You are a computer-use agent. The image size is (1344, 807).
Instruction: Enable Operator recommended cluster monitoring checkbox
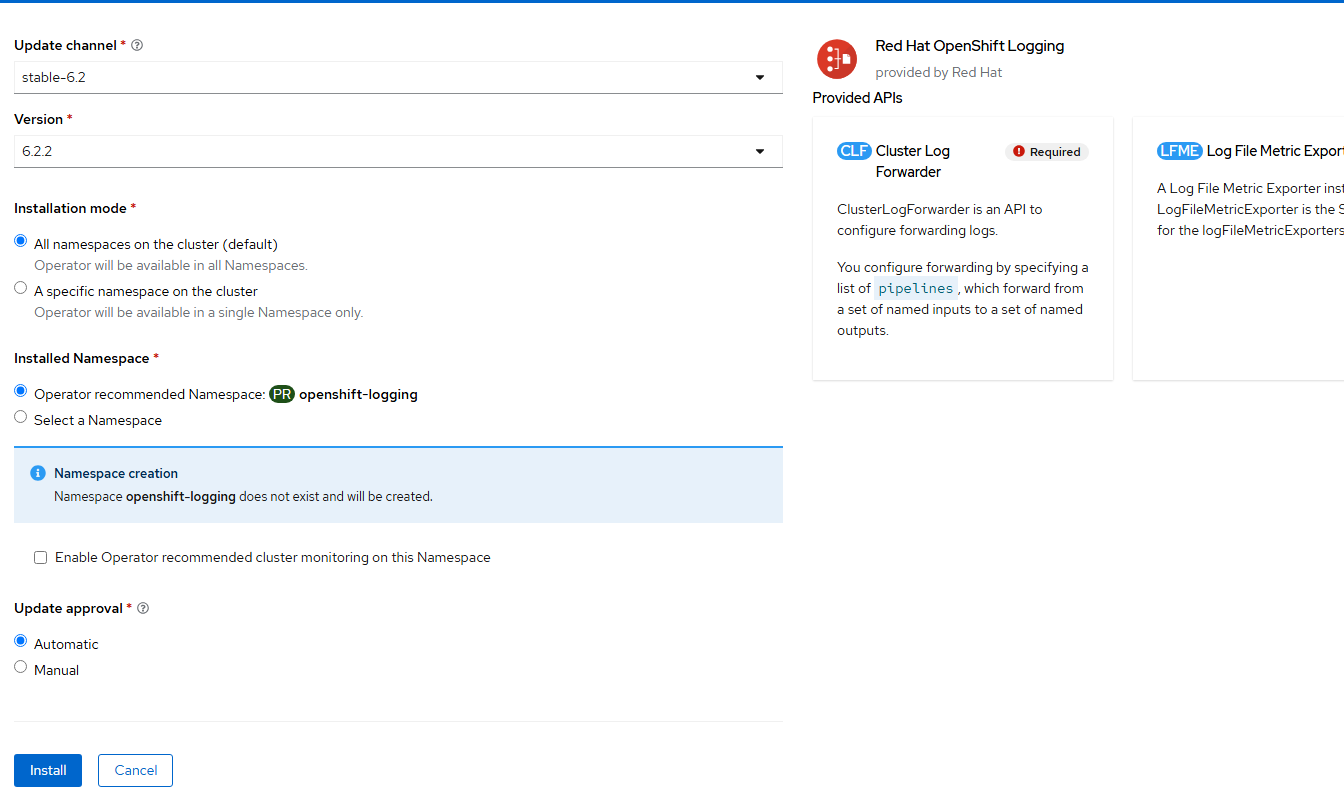[41, 558]
